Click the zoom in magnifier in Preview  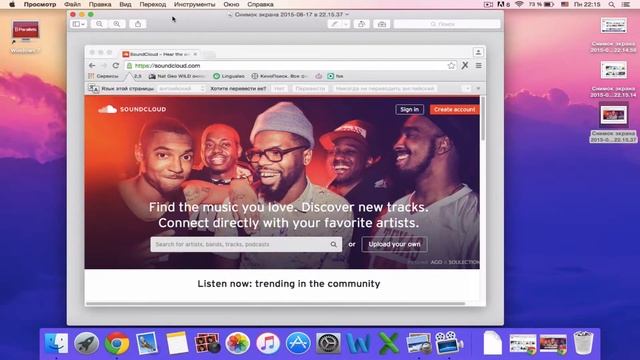pos(117,24)
